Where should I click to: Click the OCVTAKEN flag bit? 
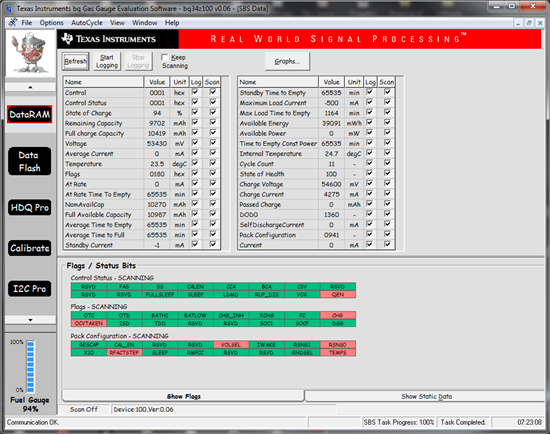tap(89, 323)
